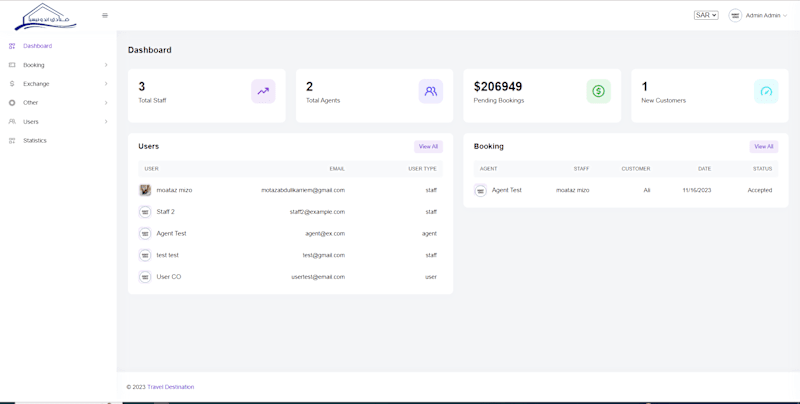This screenshot has width=800, height=404.
Task: Toggle the hamburger sidebar menu icon
Action: pyautogui.click(x=105, y=15)
